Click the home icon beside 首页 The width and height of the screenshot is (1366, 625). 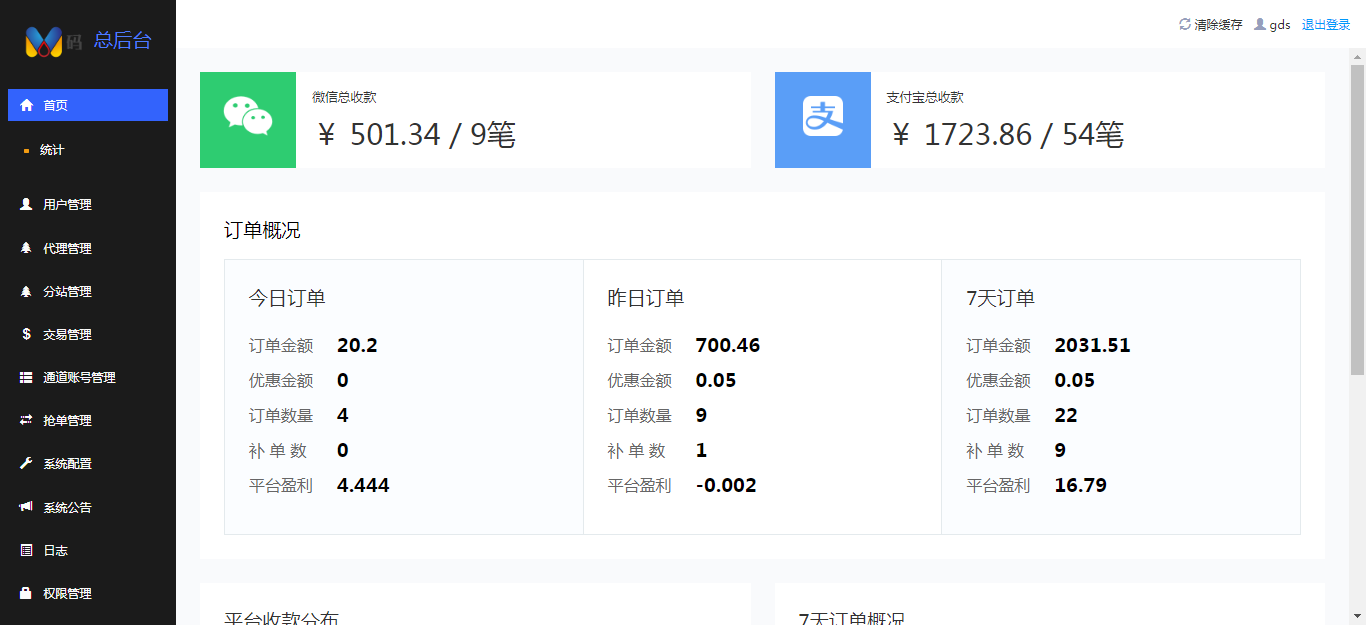27,105
